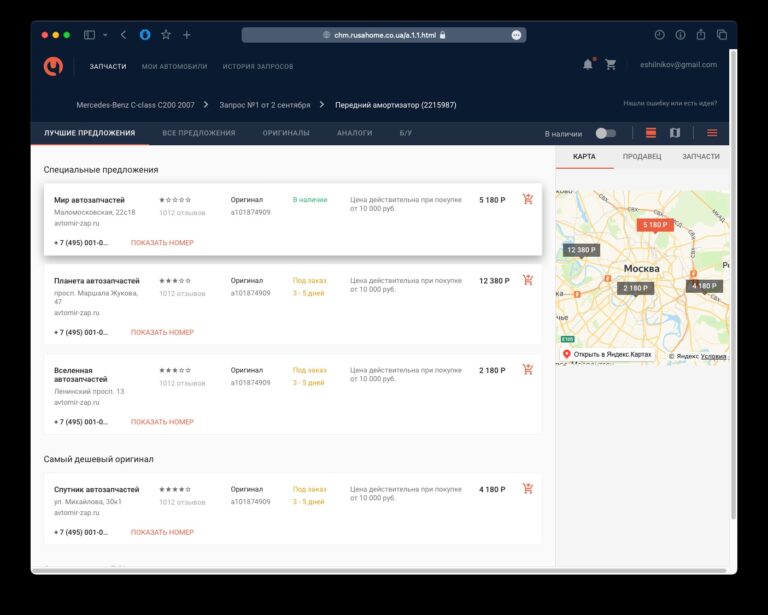This screenshot has height=615, width=768.
Task: Open account eshilnikov@gmail.com
Action: tap(678, 65)
